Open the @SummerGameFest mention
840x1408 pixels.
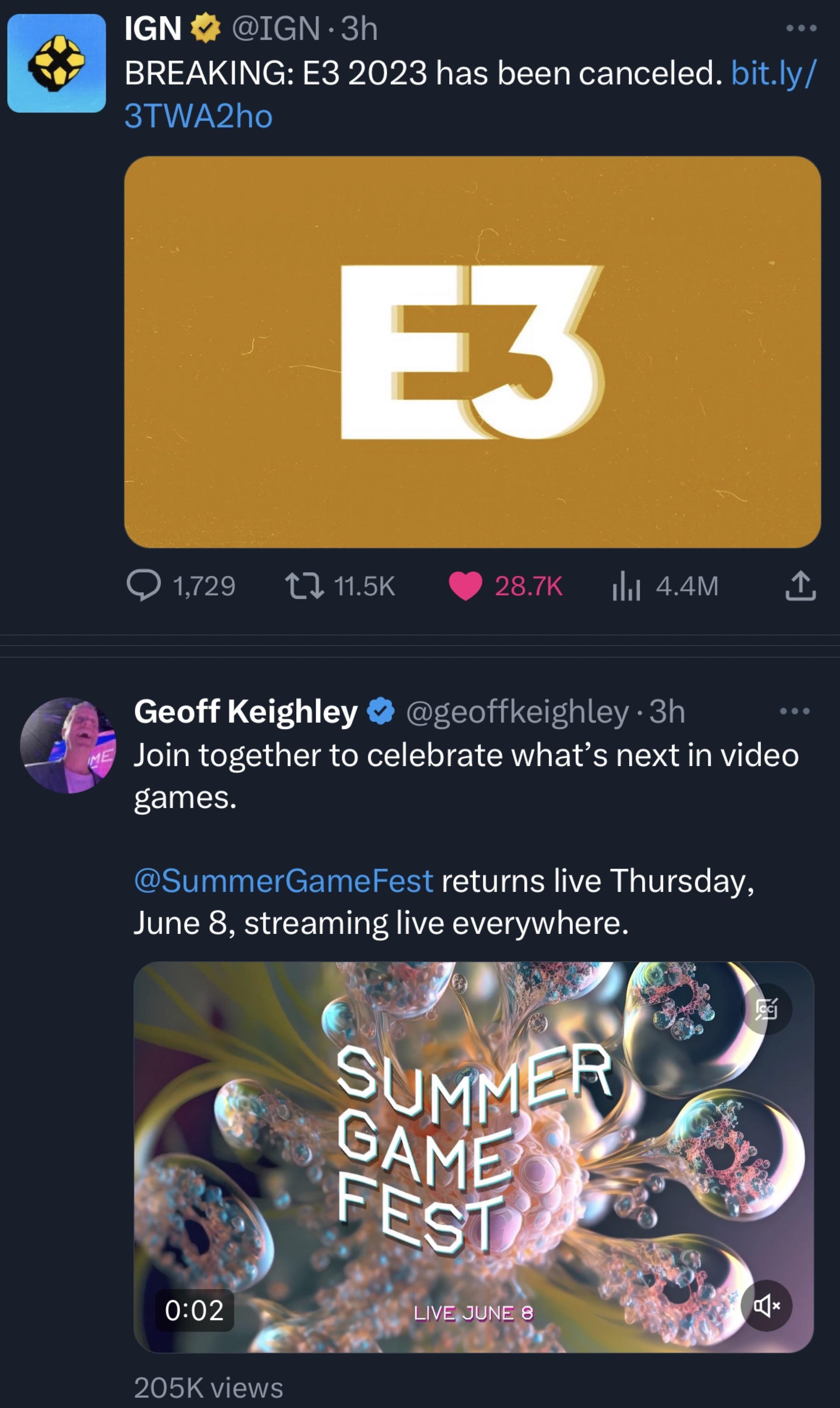[284, 881]
